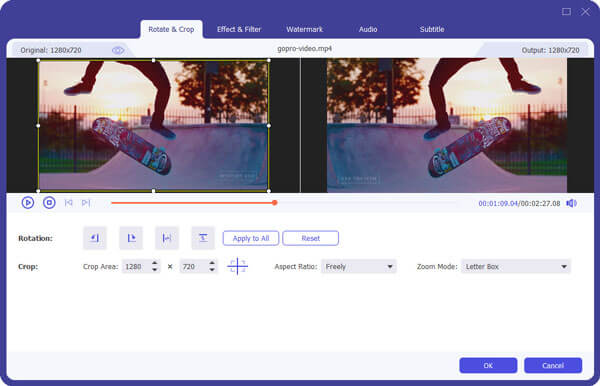Cancel the editing dialog
This screenshot has width=600, height=386.
[x=553, y=365]
